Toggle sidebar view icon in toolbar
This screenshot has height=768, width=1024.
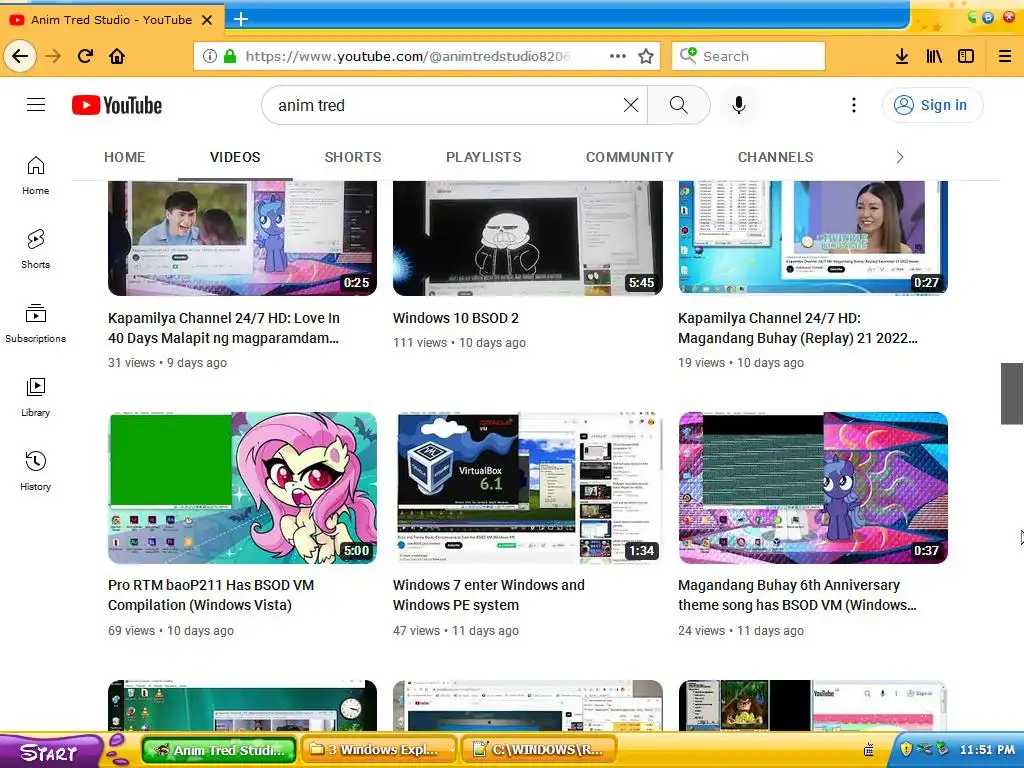[x=966, y=56]
